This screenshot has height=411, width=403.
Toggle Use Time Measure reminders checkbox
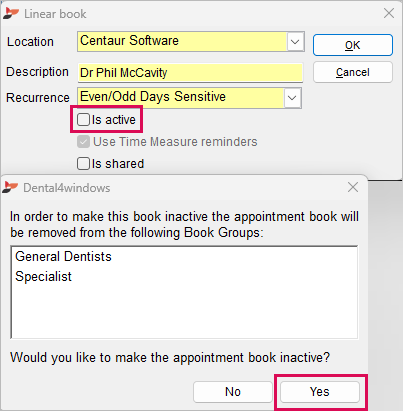coord(83,142)
